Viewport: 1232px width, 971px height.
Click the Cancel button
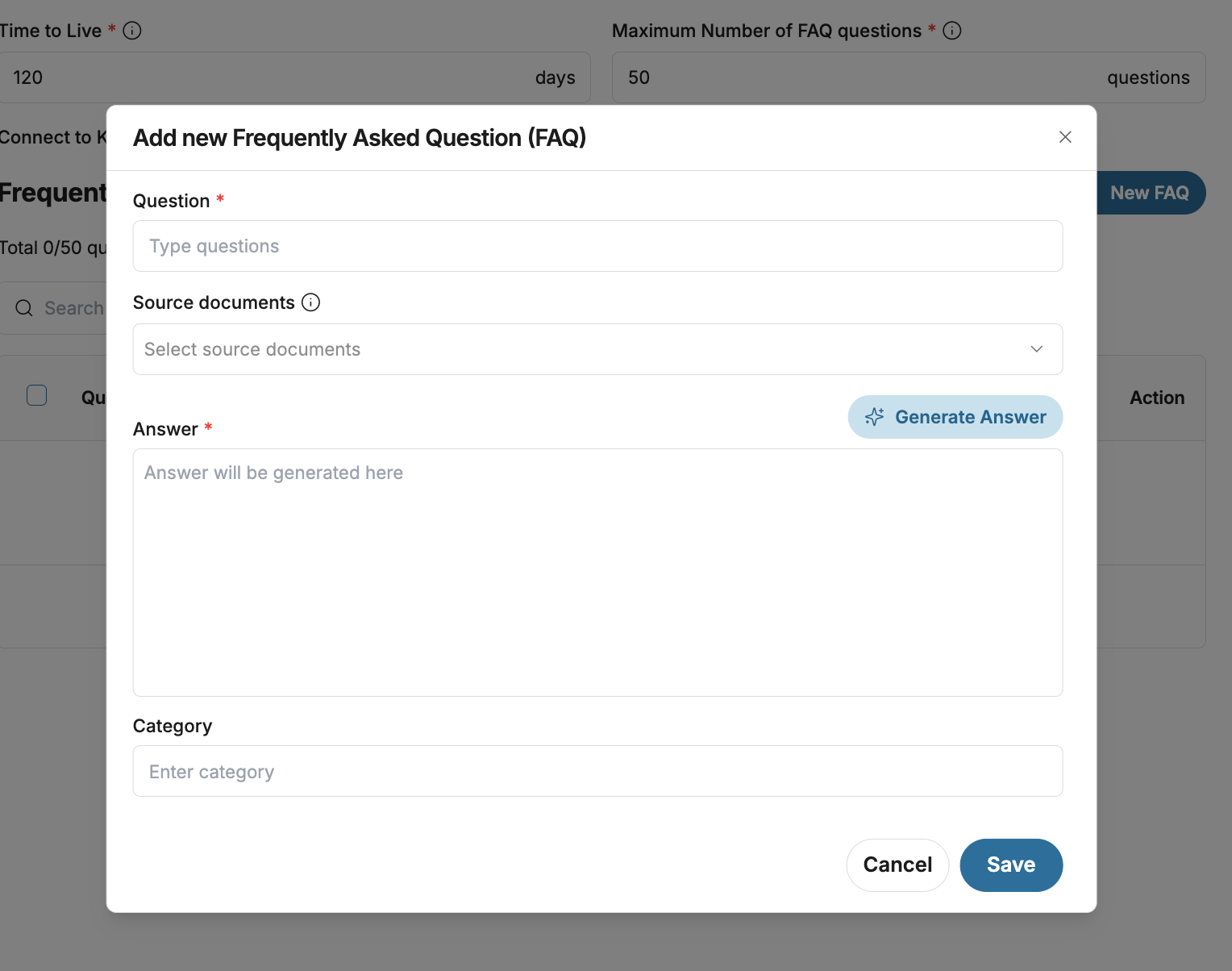(897, 865)
